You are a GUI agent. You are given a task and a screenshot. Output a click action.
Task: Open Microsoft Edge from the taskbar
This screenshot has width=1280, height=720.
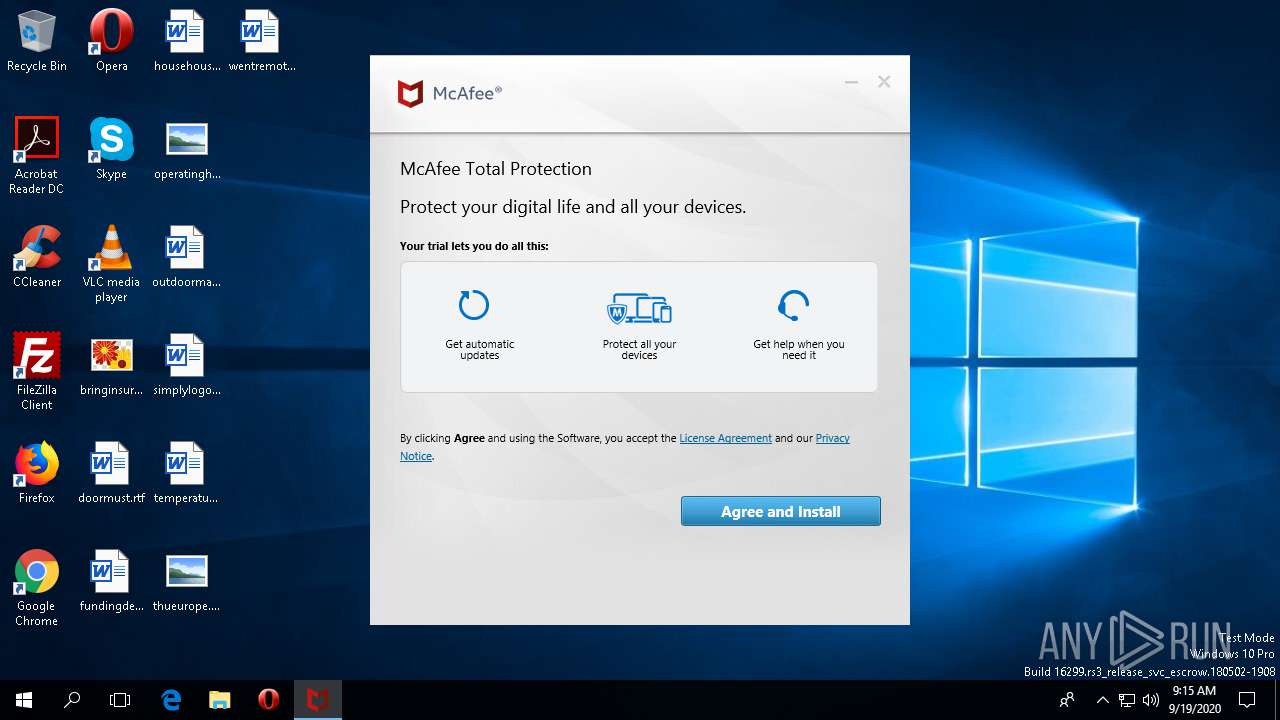coord(171,700)
